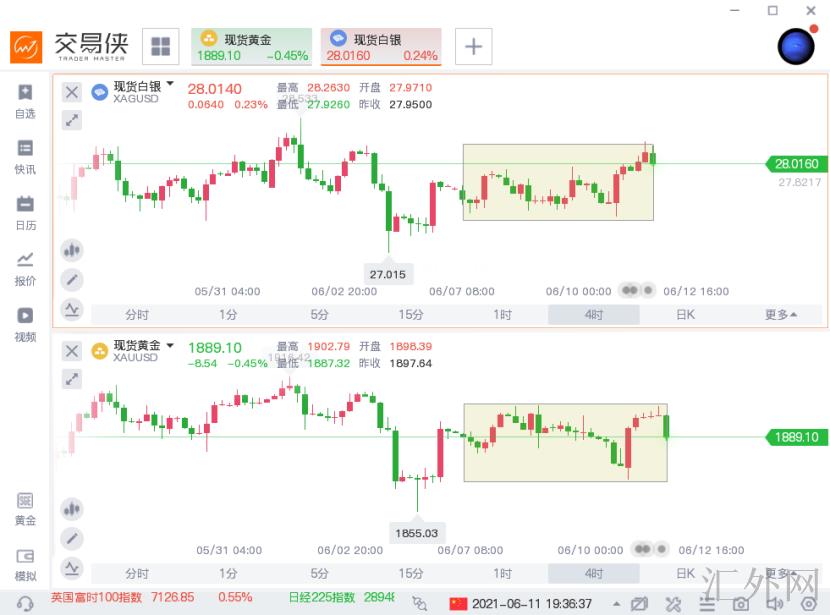Click the gold 开盘 1898.39 value

point(411,346)
